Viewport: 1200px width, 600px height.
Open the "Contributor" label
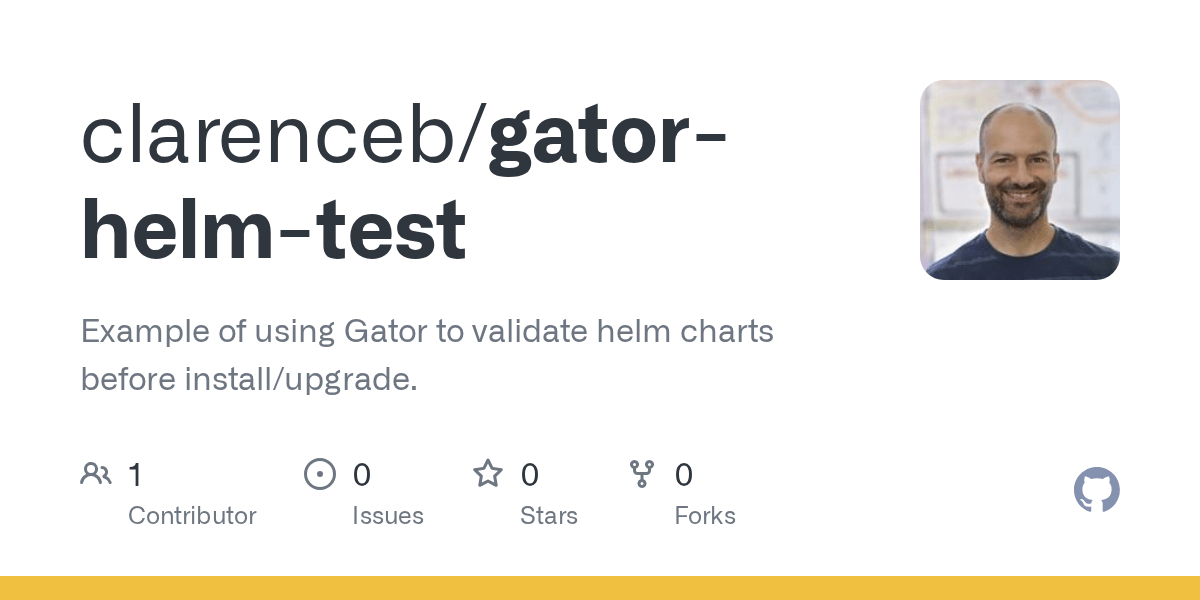pyautogui.click(x=192, y=516)
